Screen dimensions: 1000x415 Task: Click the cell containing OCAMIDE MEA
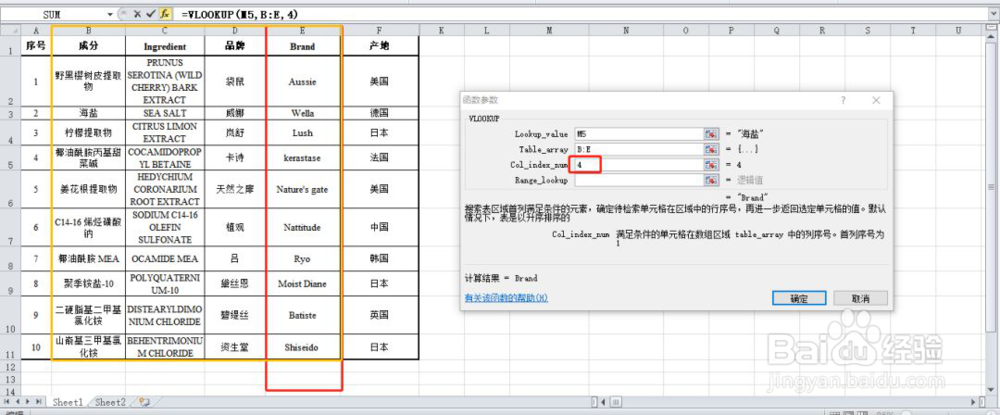tap(165, 259)
